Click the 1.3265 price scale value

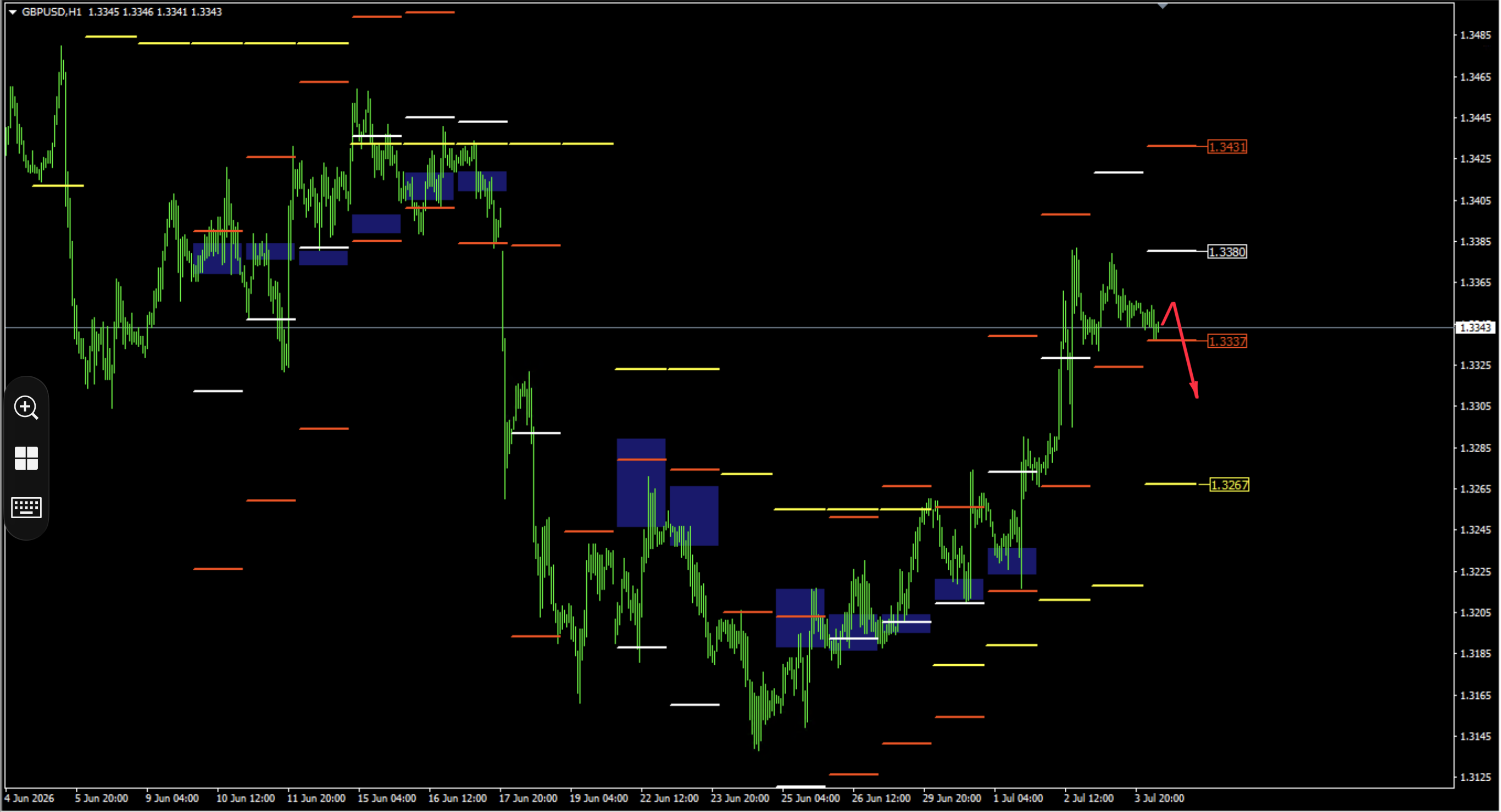pyautogui.click(x=1475, y=489)
